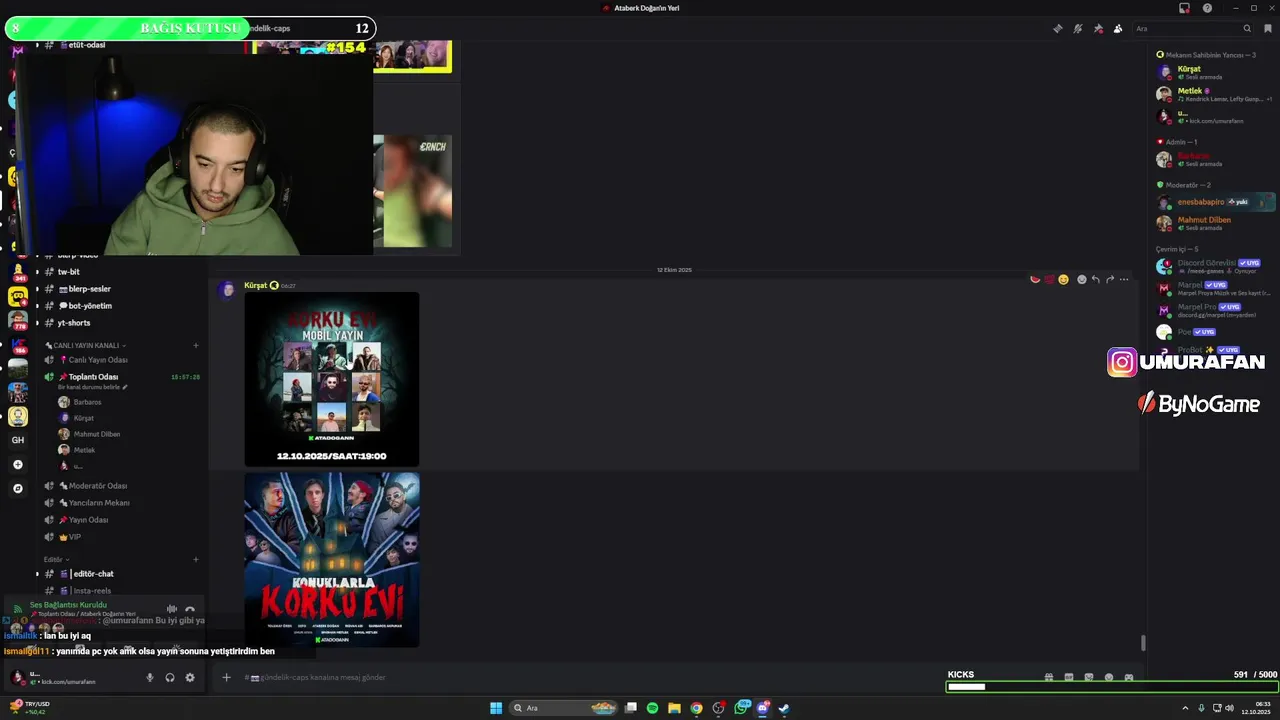Open the Threads icon in channel header

1058,29
